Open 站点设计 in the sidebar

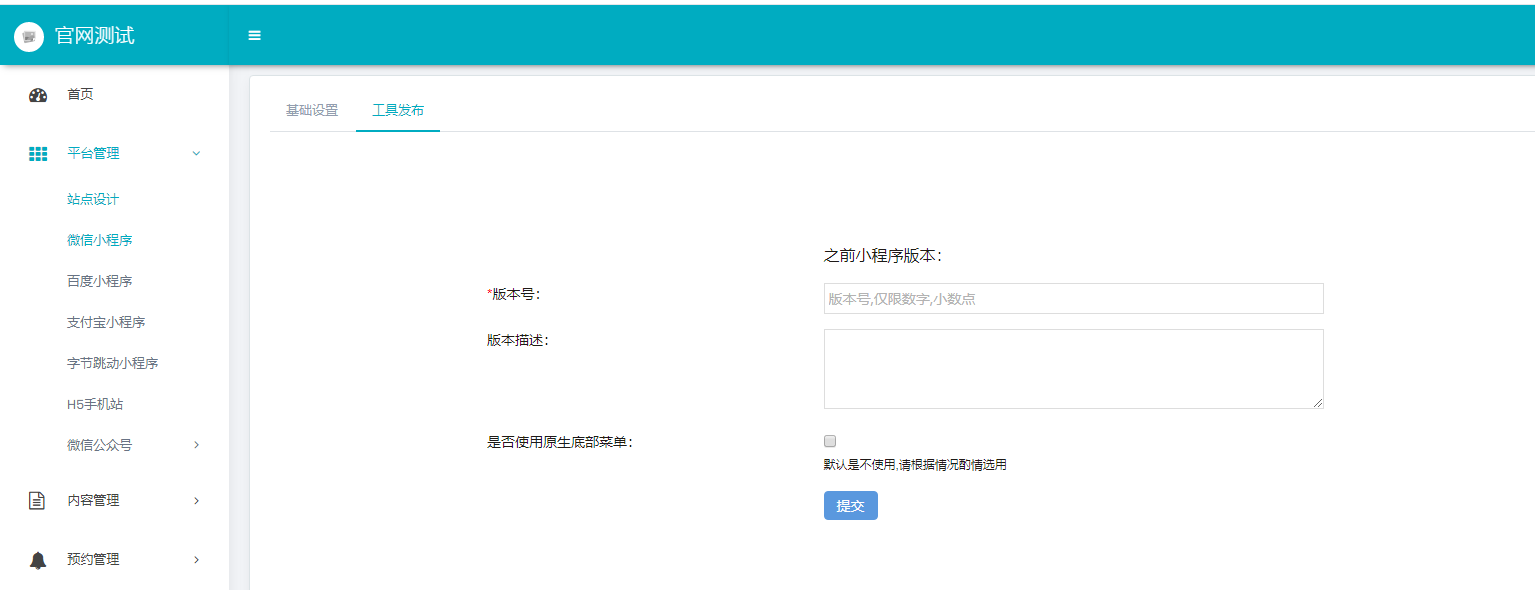pos(93,200)
